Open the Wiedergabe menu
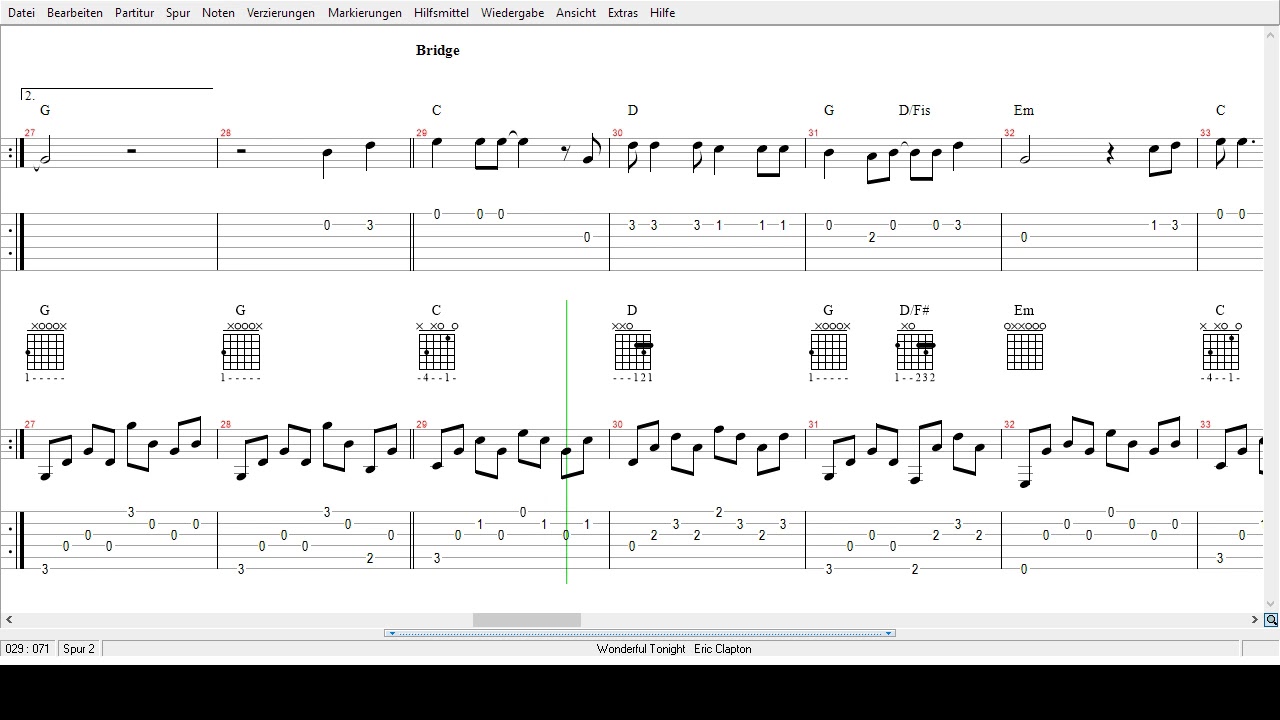Screen dimensions: 1280x720 512,13
